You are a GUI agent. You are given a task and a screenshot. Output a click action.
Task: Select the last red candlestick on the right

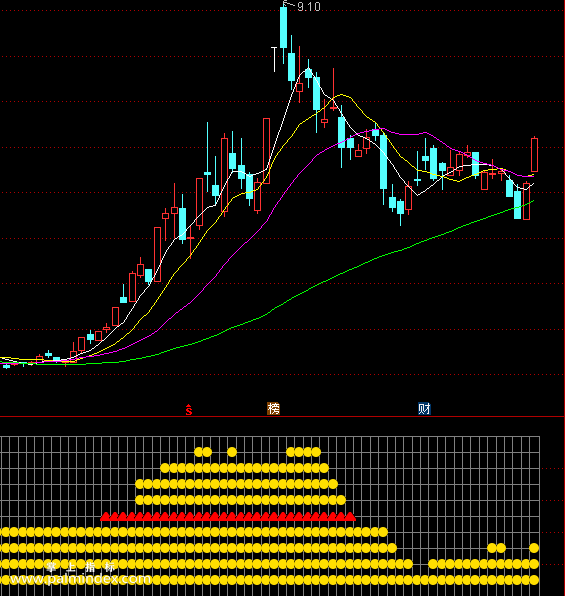point(534,155)
